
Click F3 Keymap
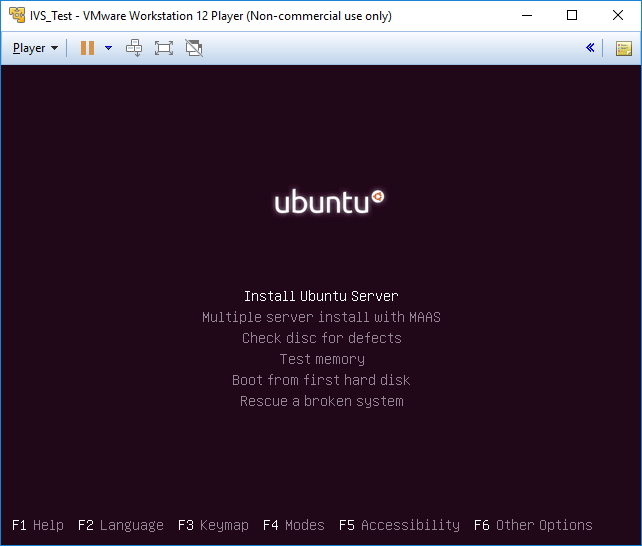coord(213,525)
